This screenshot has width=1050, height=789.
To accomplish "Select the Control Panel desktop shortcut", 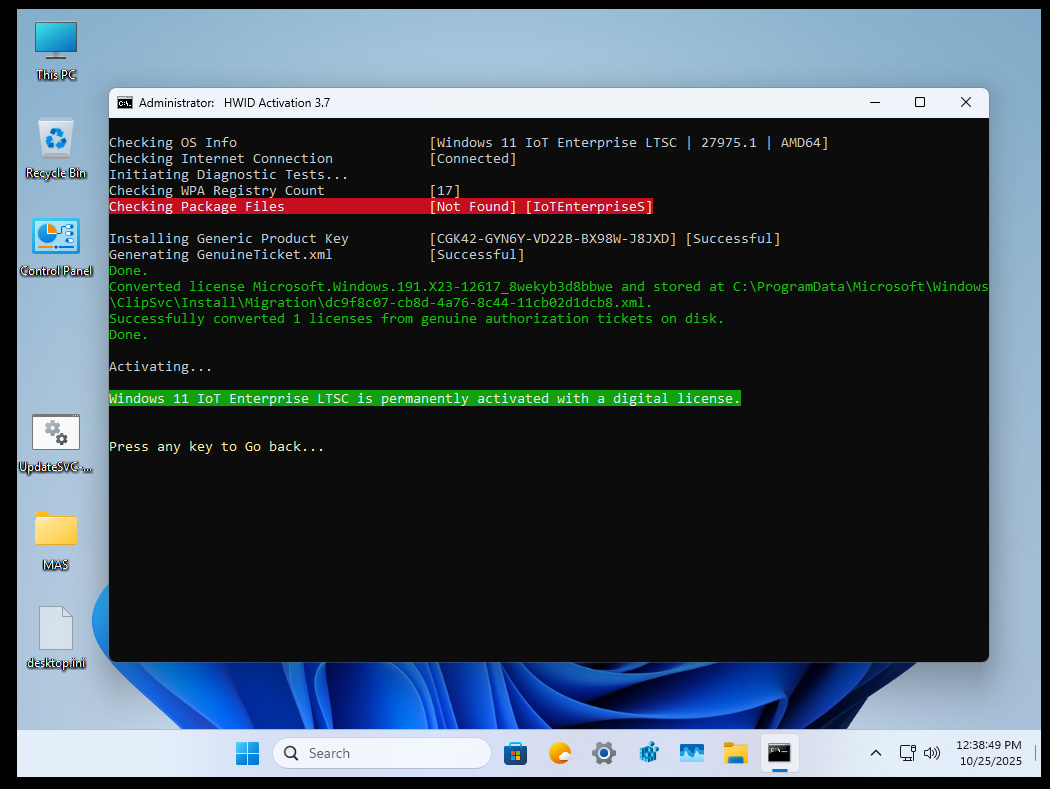I will click(56, 246).
